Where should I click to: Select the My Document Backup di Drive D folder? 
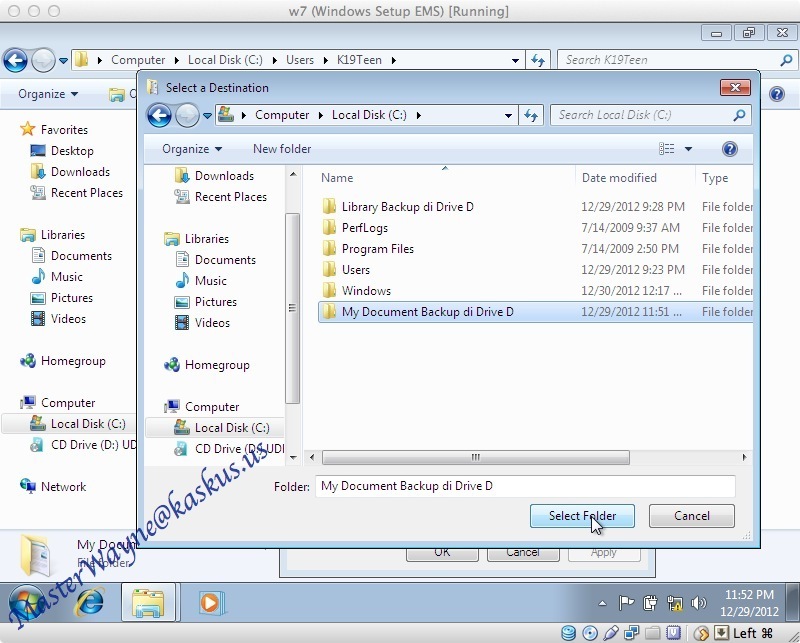click(x=535, y=312)
